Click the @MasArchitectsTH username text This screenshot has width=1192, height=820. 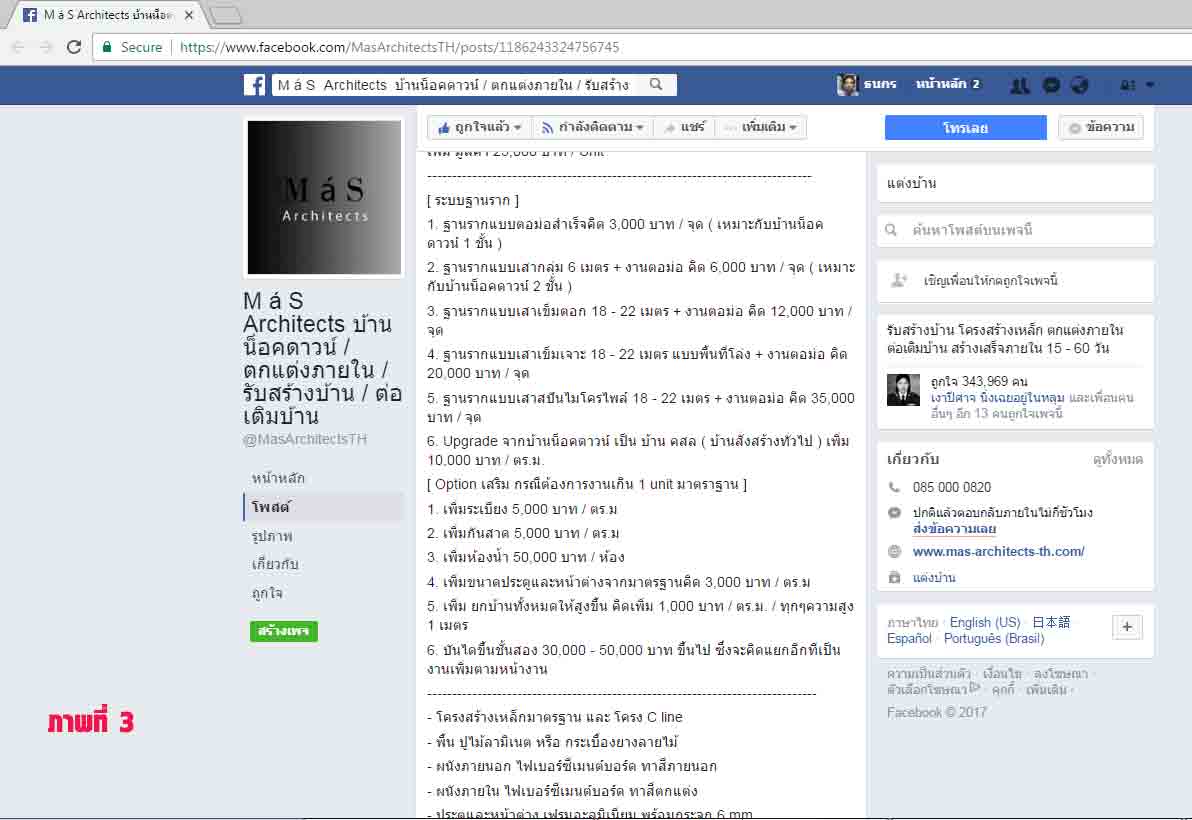[x=304, y=439]
